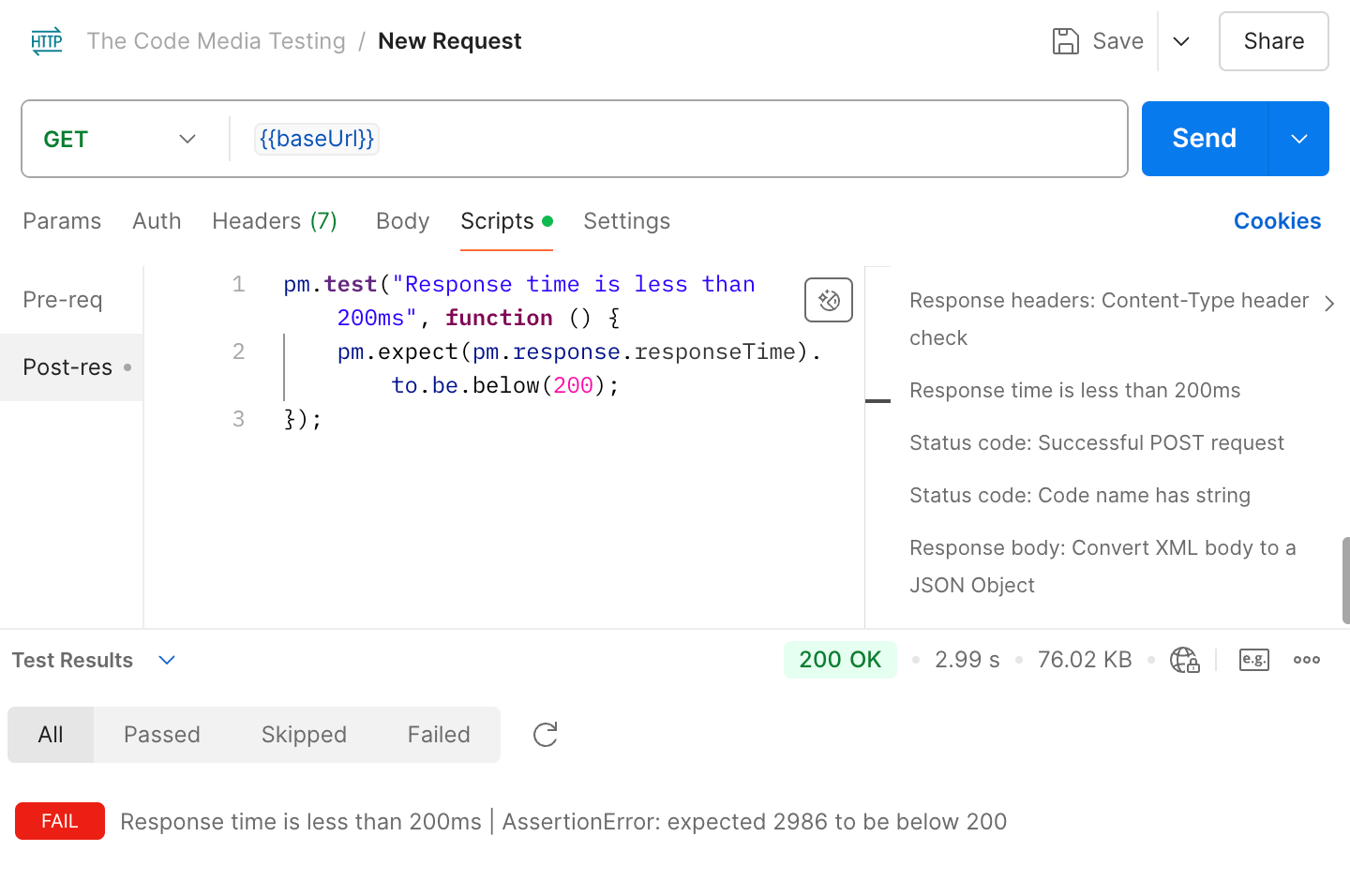Switch to the Headers tab
1350x896 pixels.
(274, 221)
